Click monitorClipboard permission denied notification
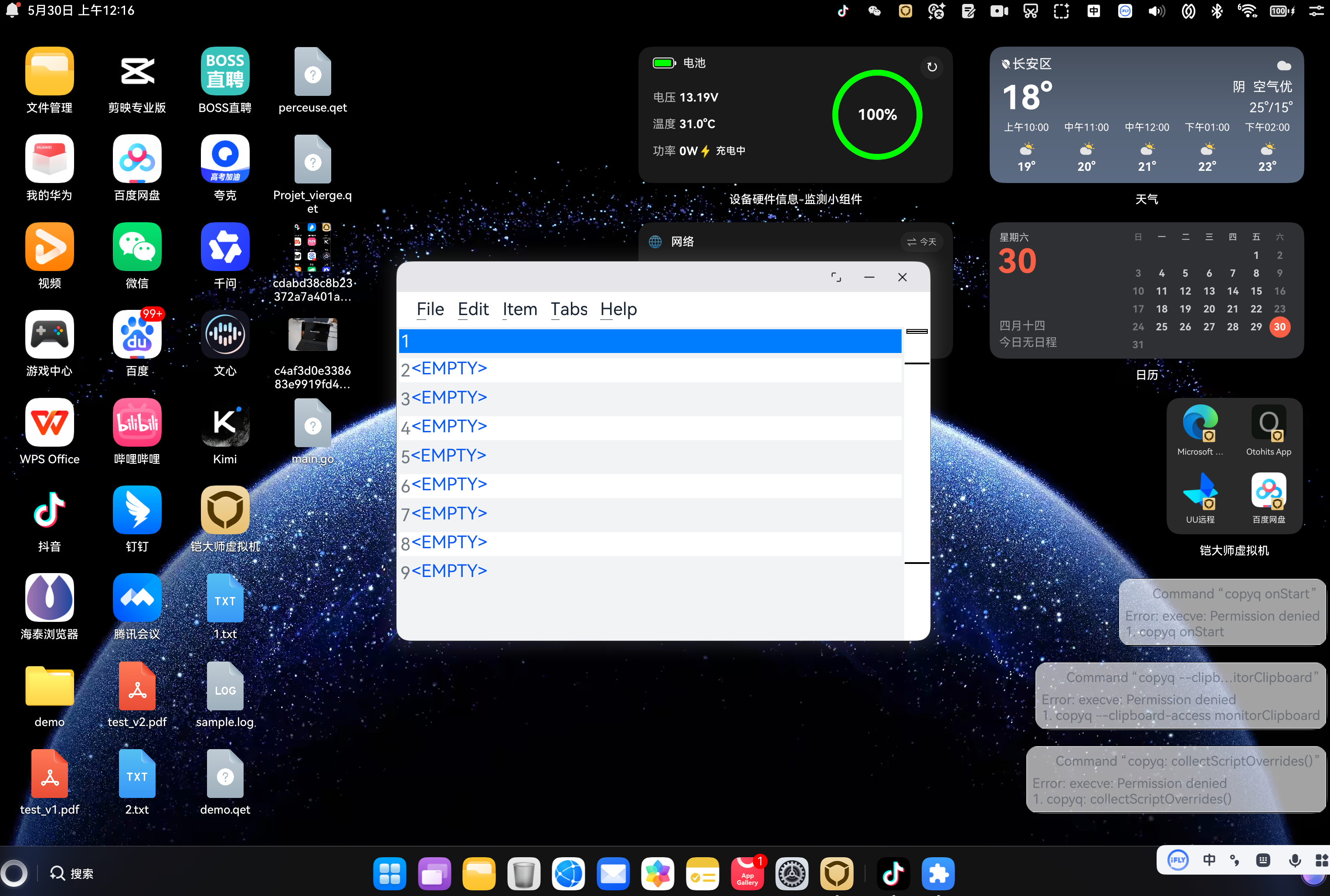This screenshot has width=1330, height=896. pos(1181,696)
